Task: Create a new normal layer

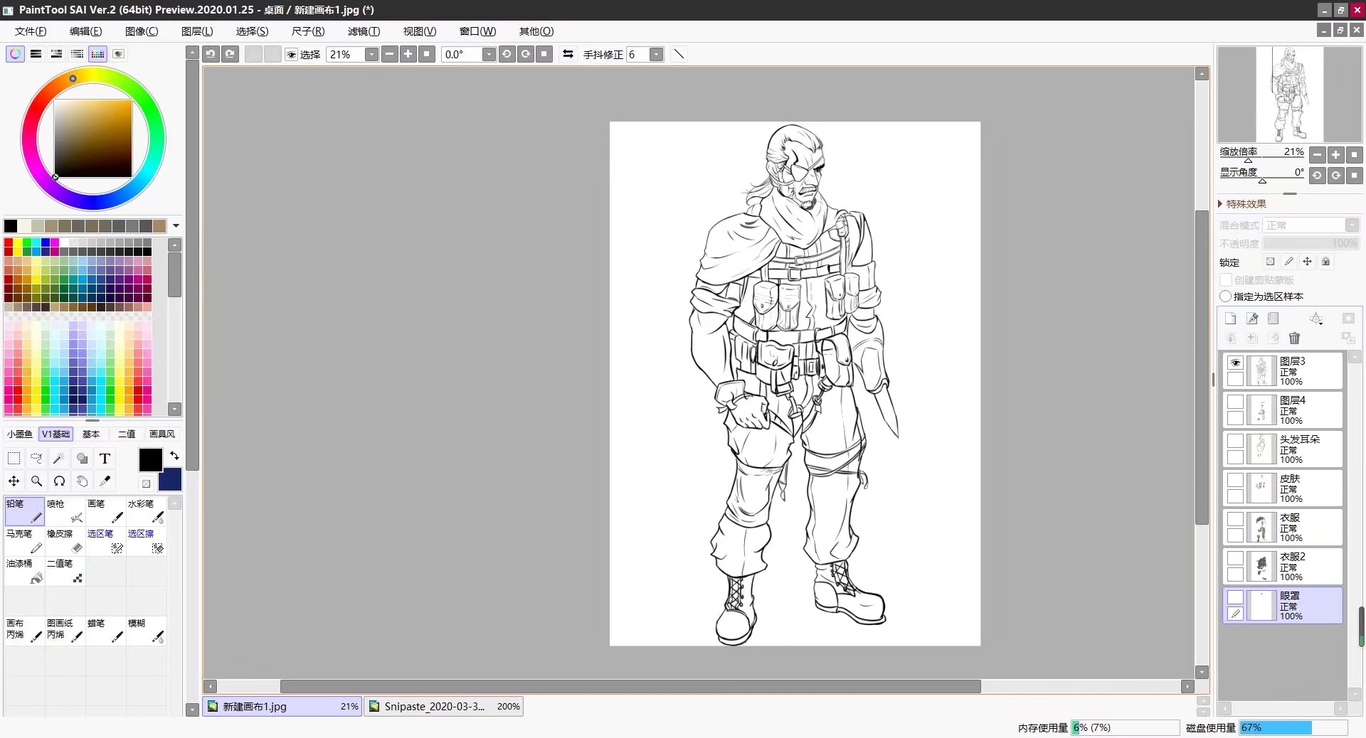Action: pyautogui.click(x=1231, y=319)
